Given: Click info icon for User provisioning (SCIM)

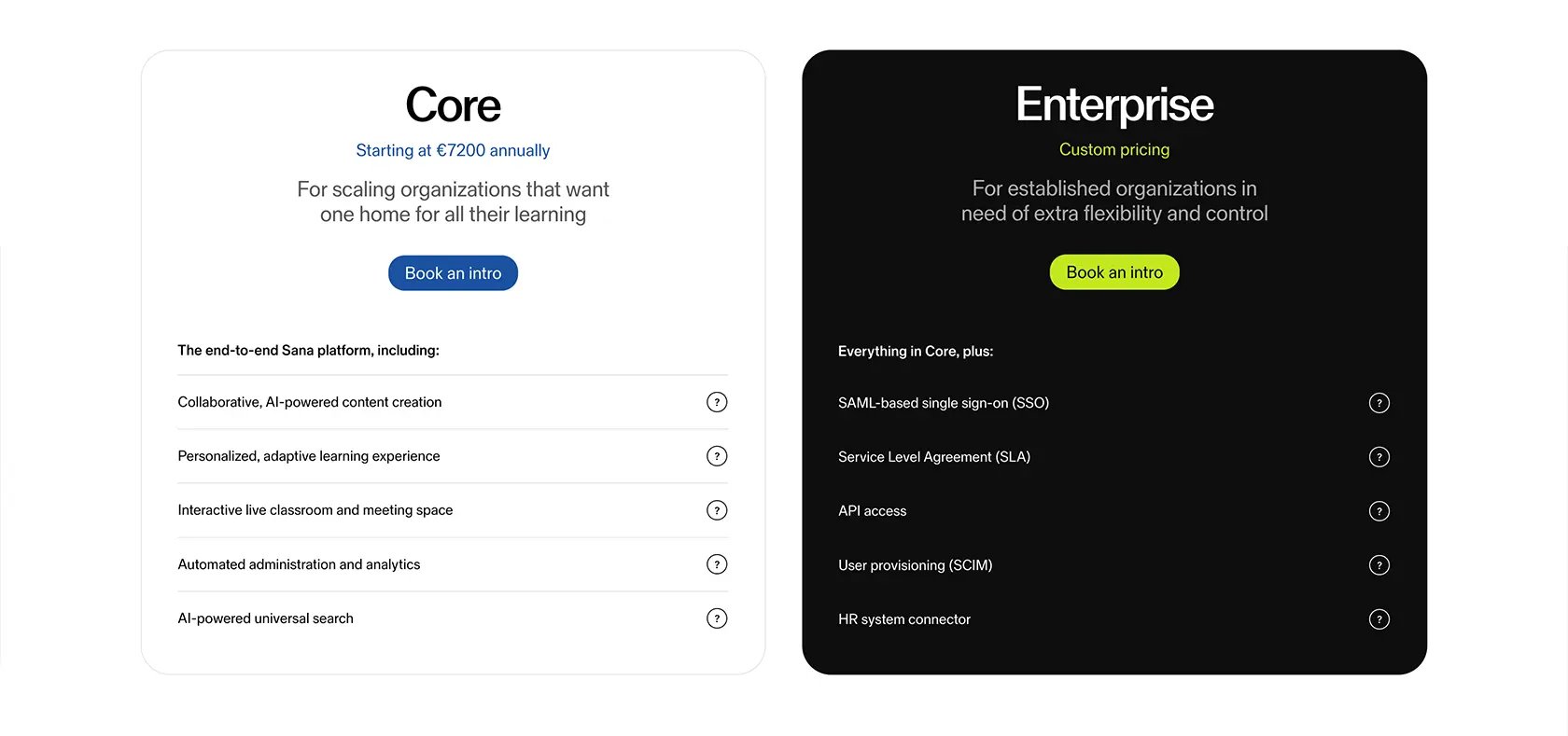Looking at the screenshot, I should click(1379, 565).
